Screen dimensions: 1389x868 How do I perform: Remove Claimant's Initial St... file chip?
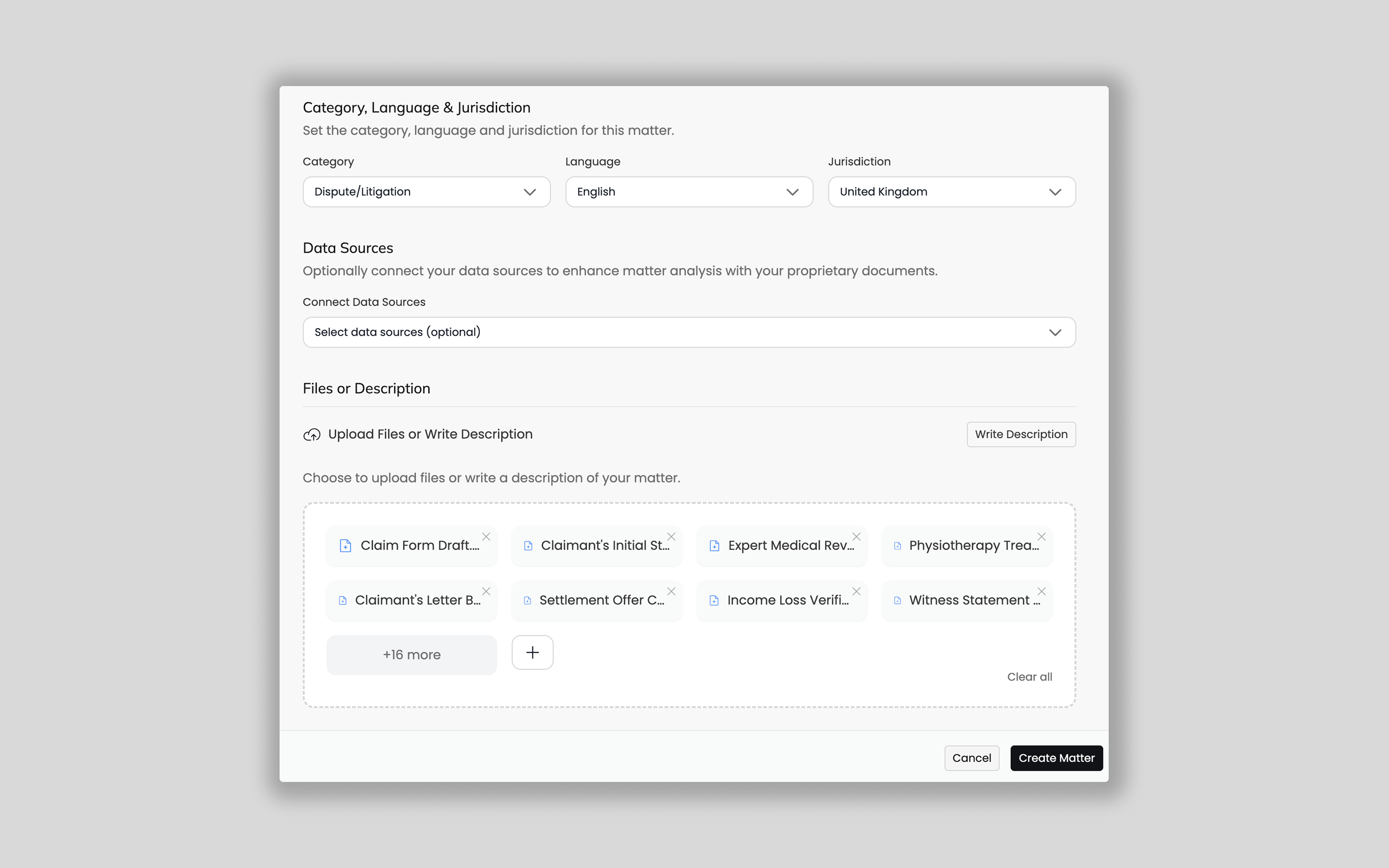click(x=671, y=537)
